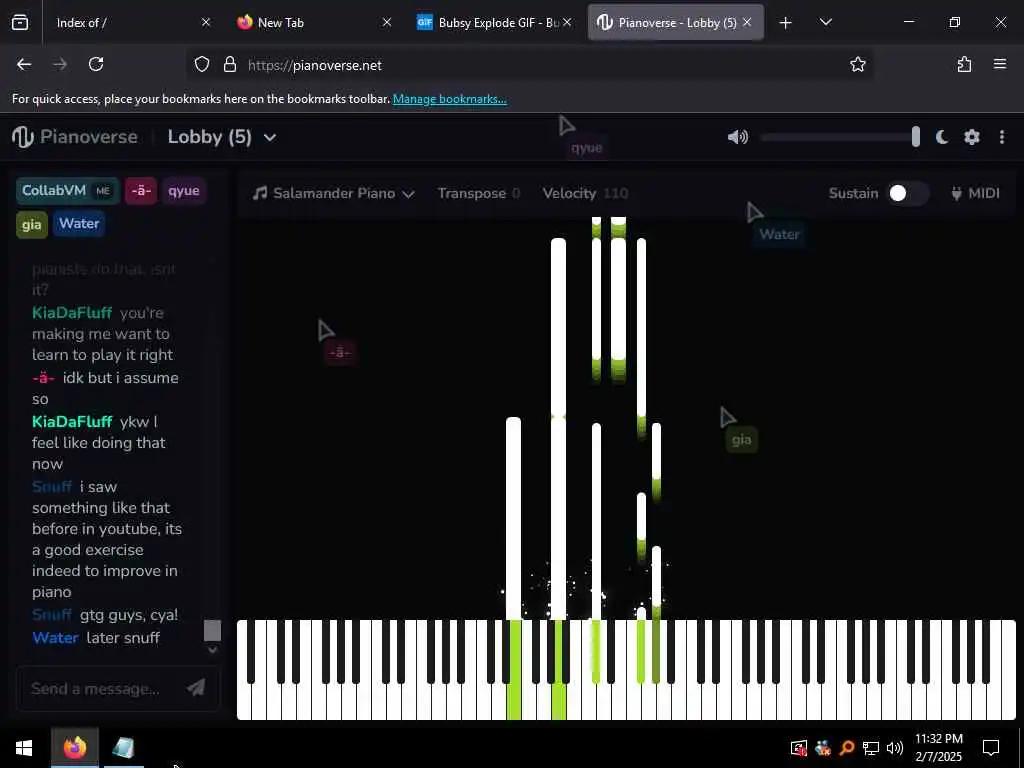The height and width of the screenshot is (768, 1024).
Task: Bookmark this page with star
Action: click(857, 64)
